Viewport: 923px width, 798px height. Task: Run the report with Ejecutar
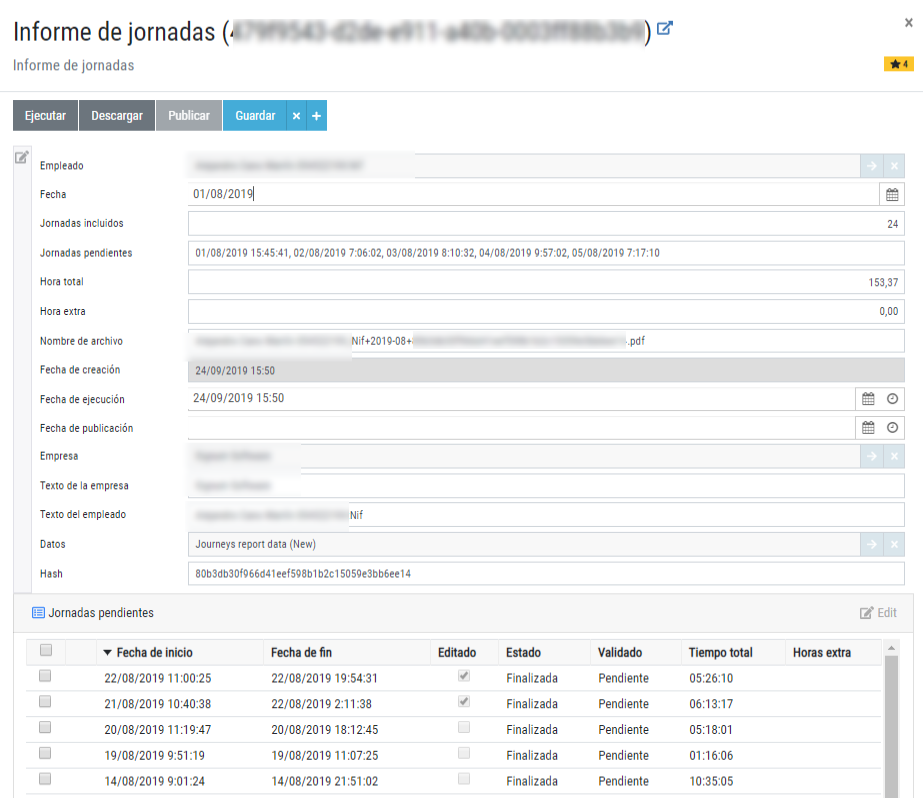45,115
